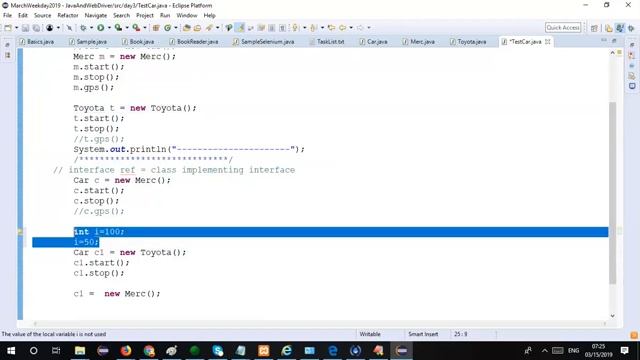Click the Forward navigation arrow icon
The height and width of the screenshot is (360, 640).
coord(360,28)
